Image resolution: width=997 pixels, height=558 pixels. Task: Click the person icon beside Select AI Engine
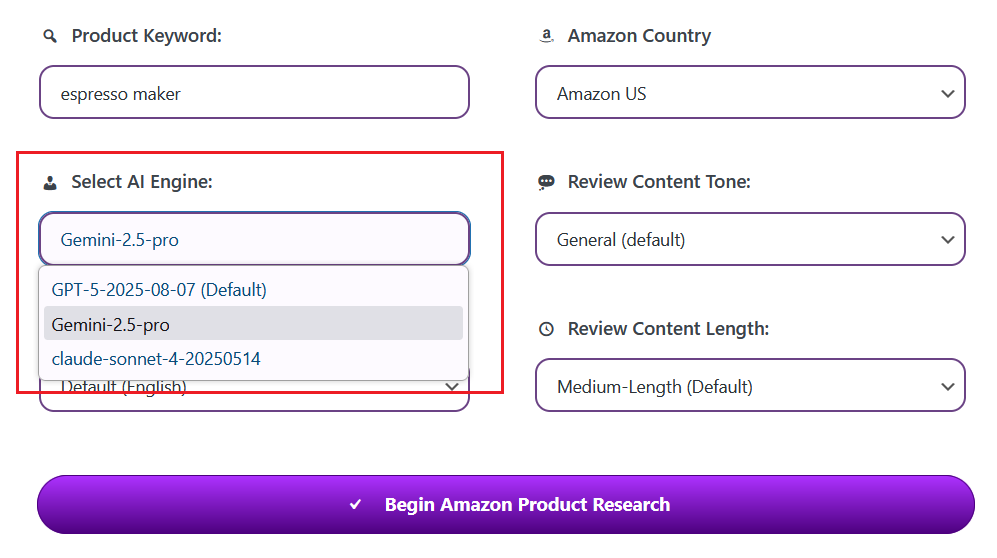pyautogui.click(x=50, y=183)
